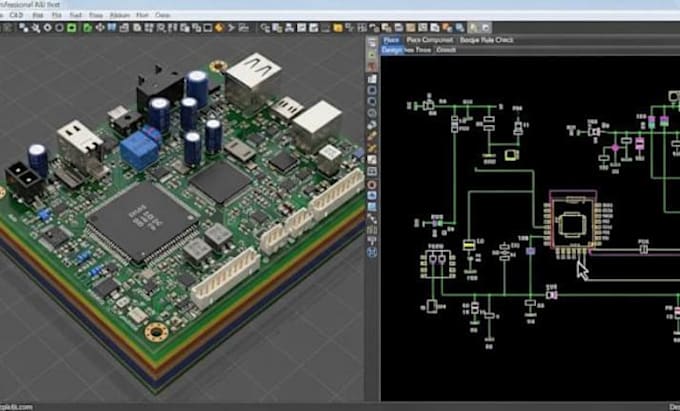Select the large QFP chip on 3D board
The width and height of the screenshot is (680, 411).
[x=143, y=223]
